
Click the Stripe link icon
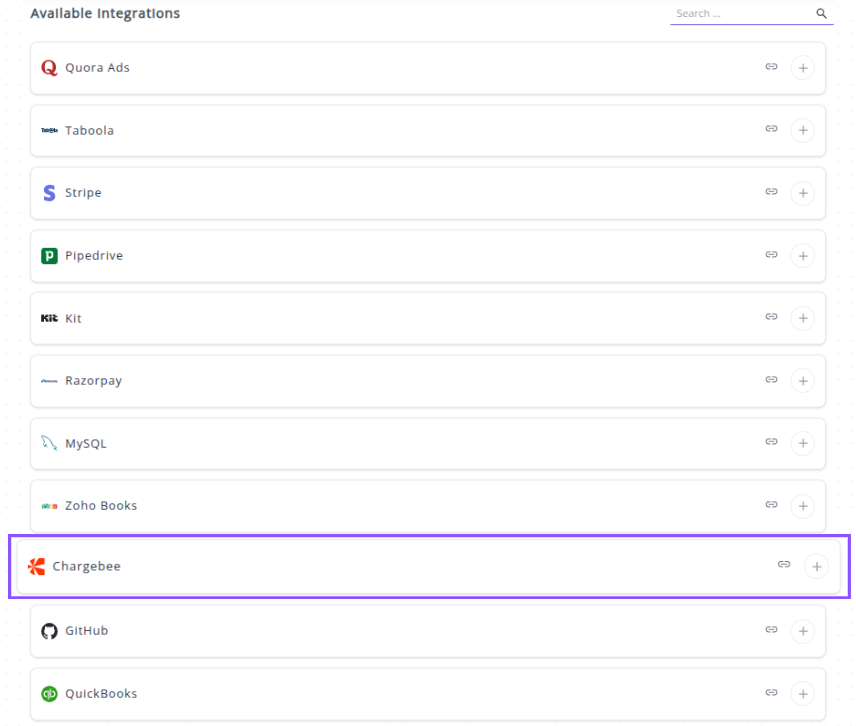(771, 192)
